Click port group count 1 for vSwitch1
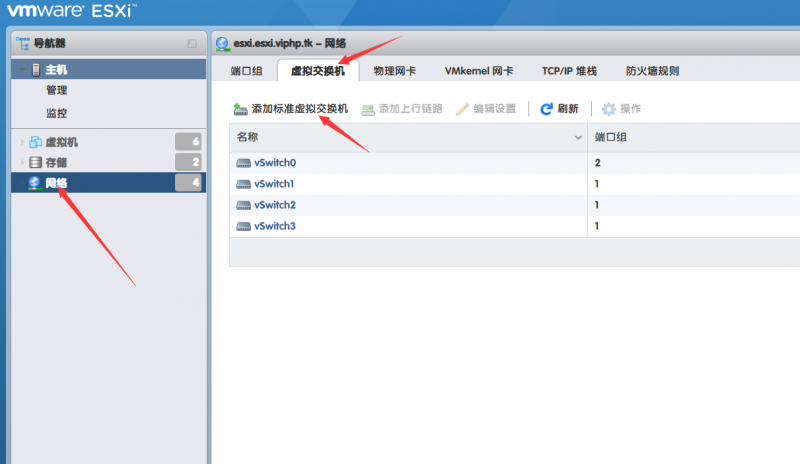 click(597, 184)
